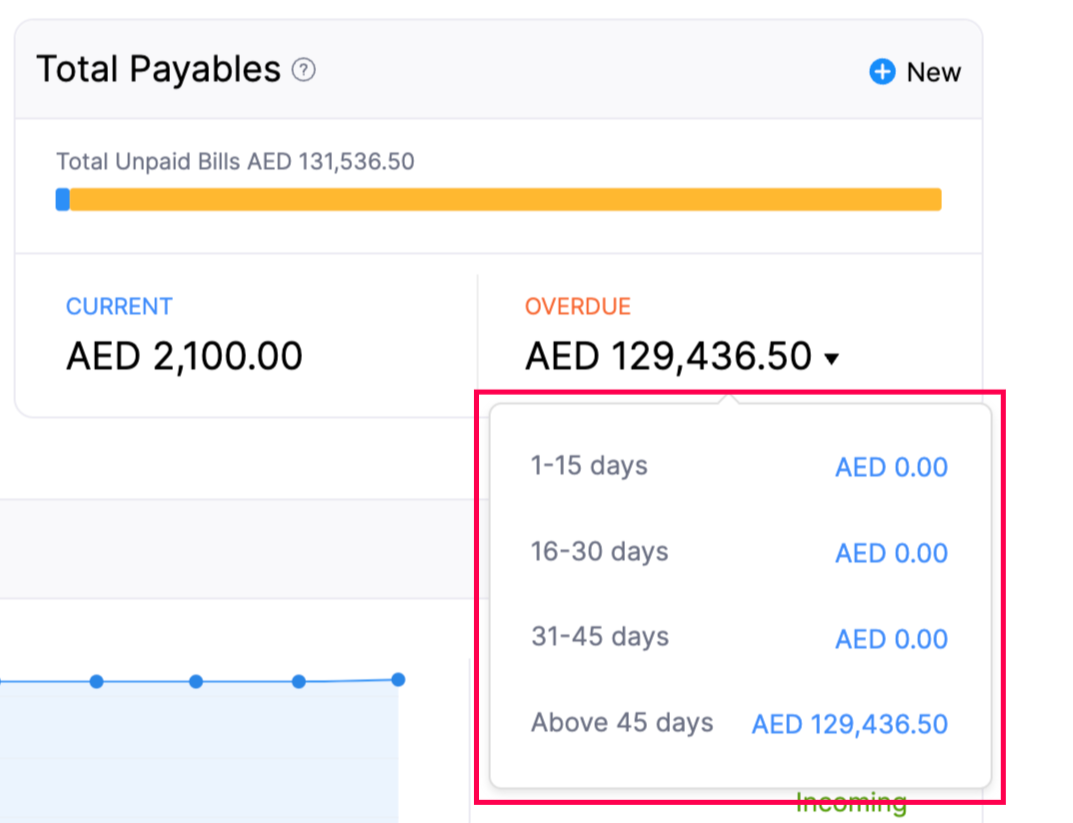
Task: Click the leftmost visible chart data point
Action: (97, 682)
